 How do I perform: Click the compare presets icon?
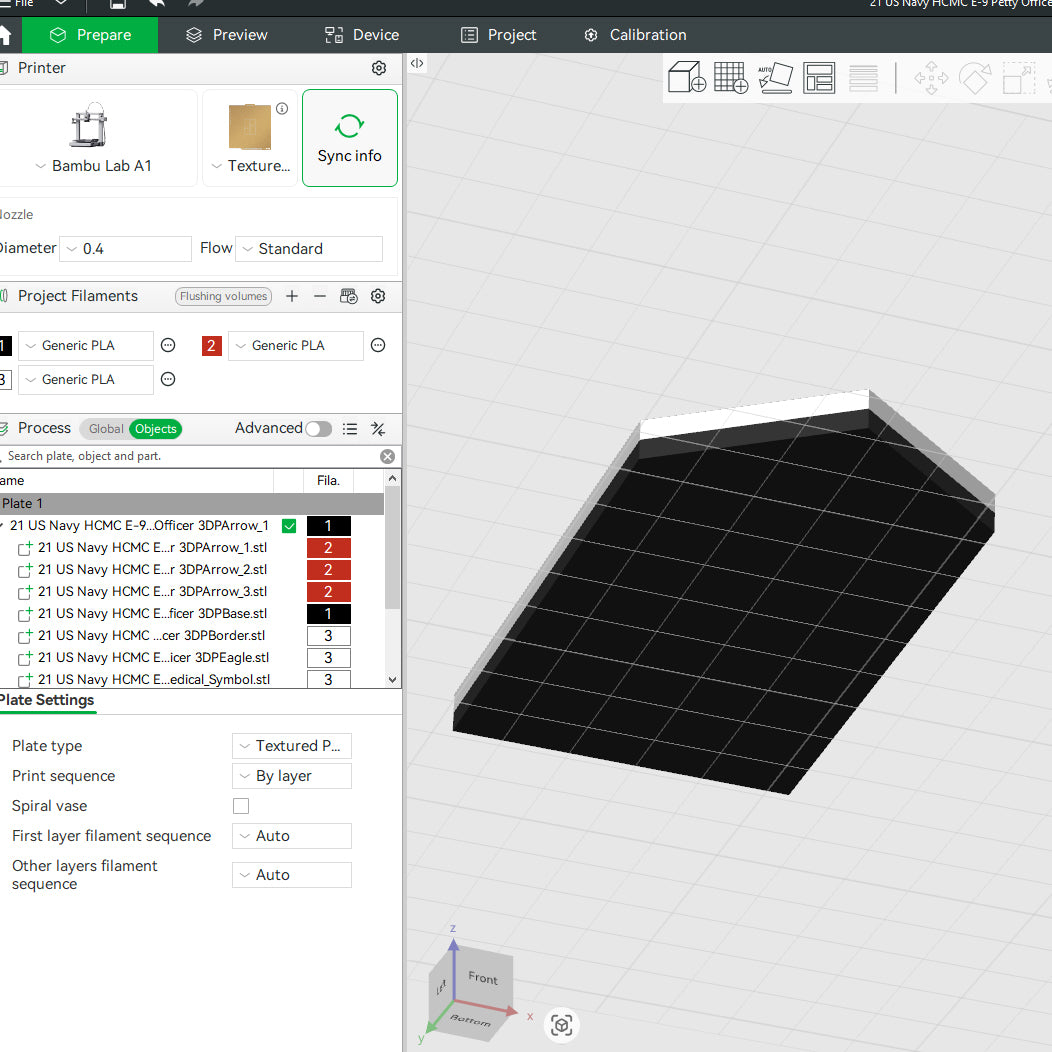point(378,429)
